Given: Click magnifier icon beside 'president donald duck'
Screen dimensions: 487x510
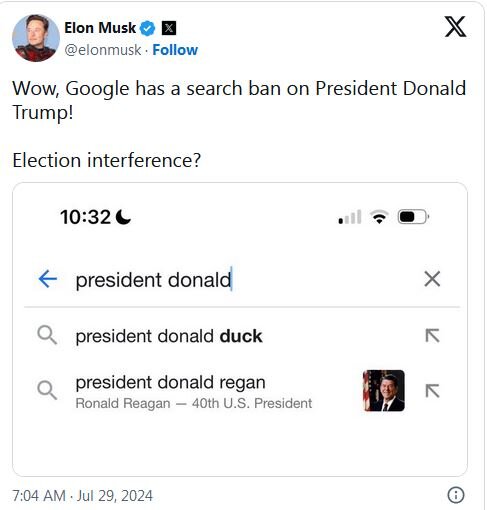Looking at the screenshot, I should (x=47, y=335).
